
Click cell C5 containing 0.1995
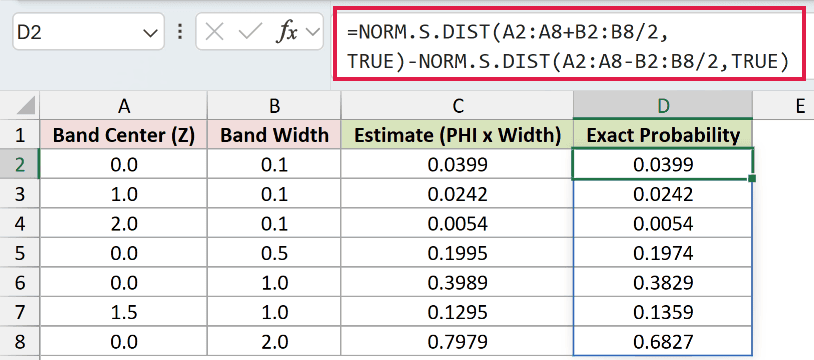point(457,253)
